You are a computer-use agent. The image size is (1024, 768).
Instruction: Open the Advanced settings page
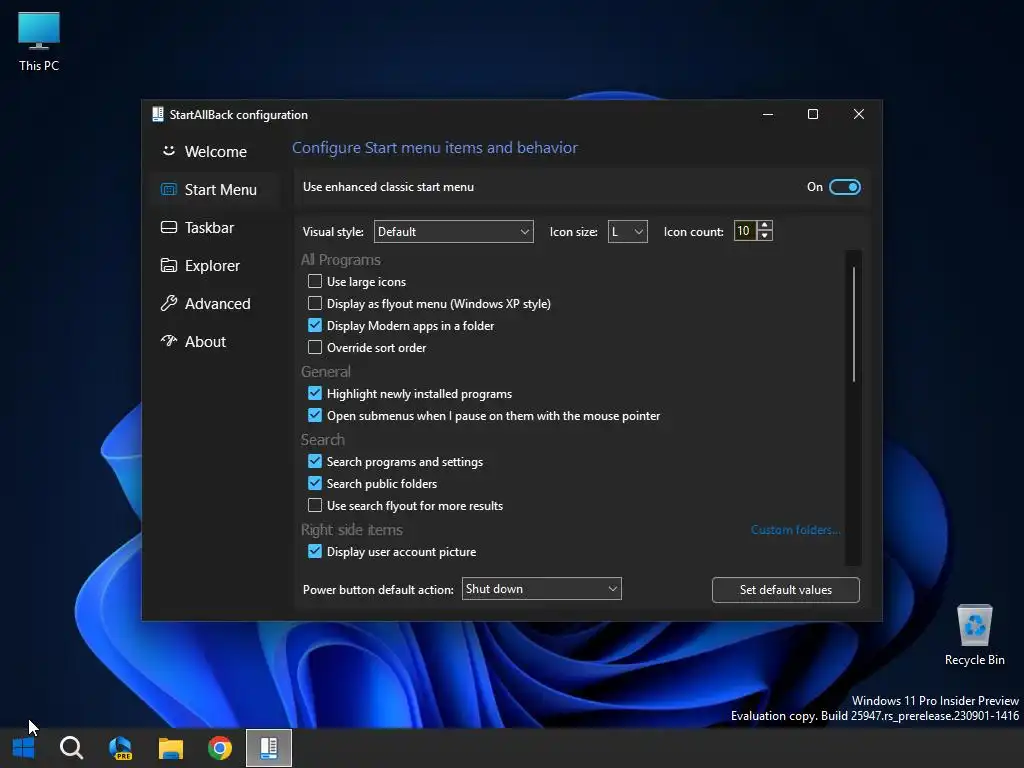(x=216, y=303)
